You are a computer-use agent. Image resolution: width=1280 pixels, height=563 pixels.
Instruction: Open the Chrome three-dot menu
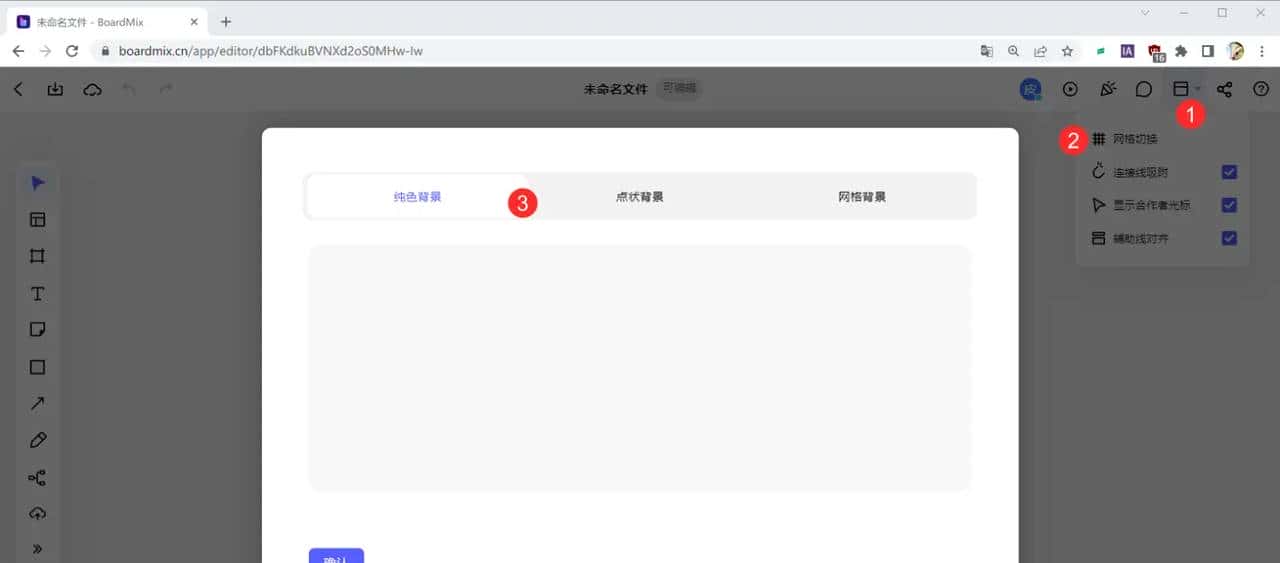1261,50
